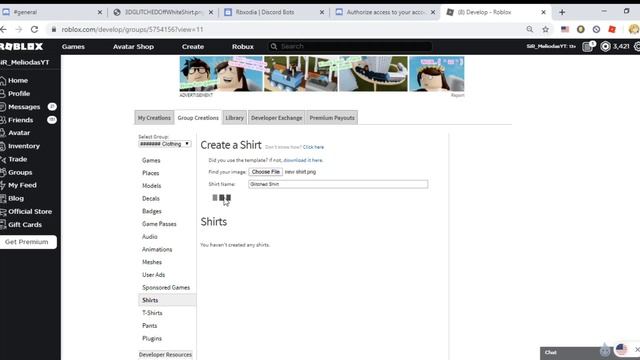Open Games in top navigation
Image resolution: width=640 pixels, height=360 pixels.
(73, 47)
